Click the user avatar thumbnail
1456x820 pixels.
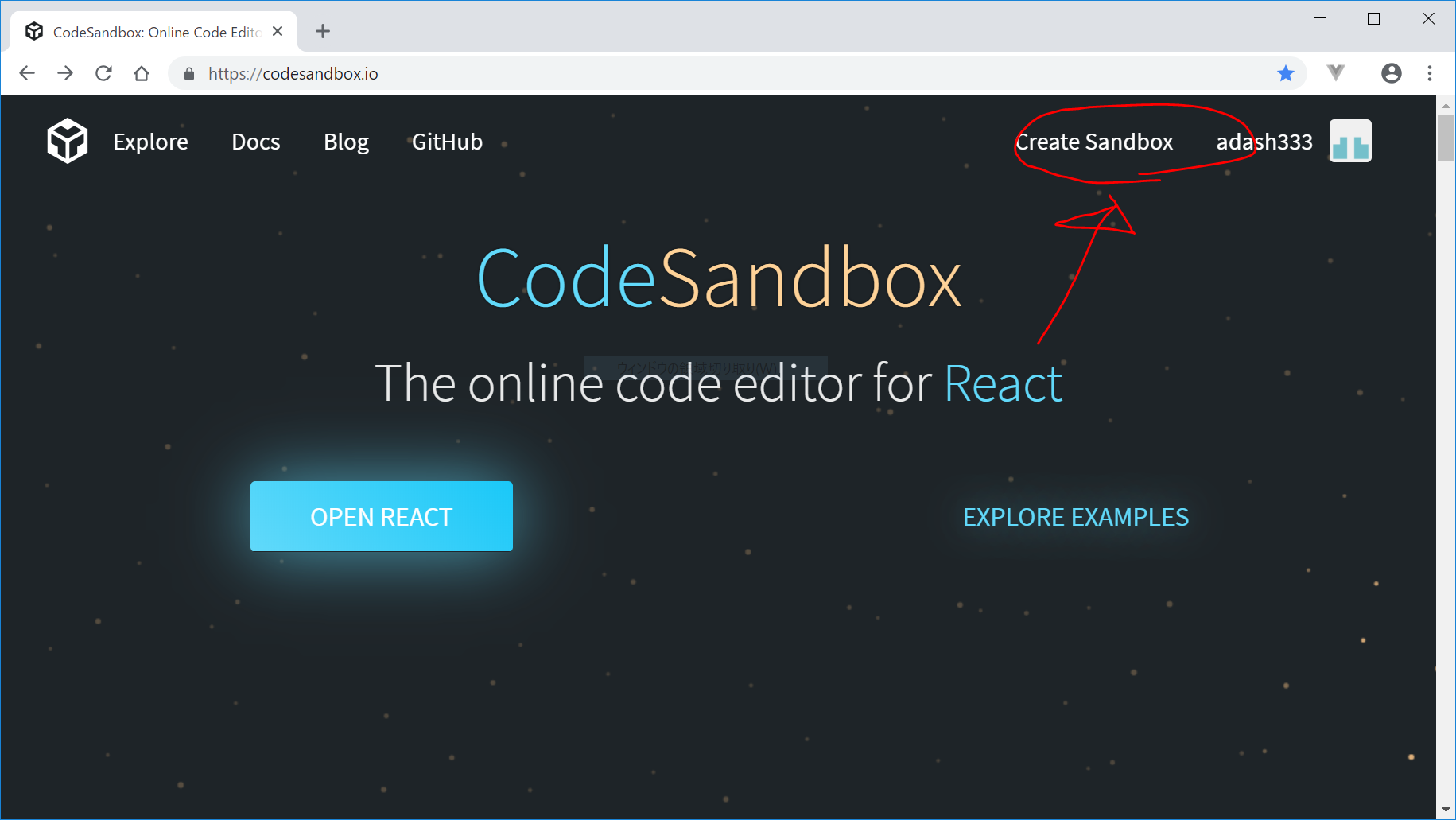tap(1349, 141)
